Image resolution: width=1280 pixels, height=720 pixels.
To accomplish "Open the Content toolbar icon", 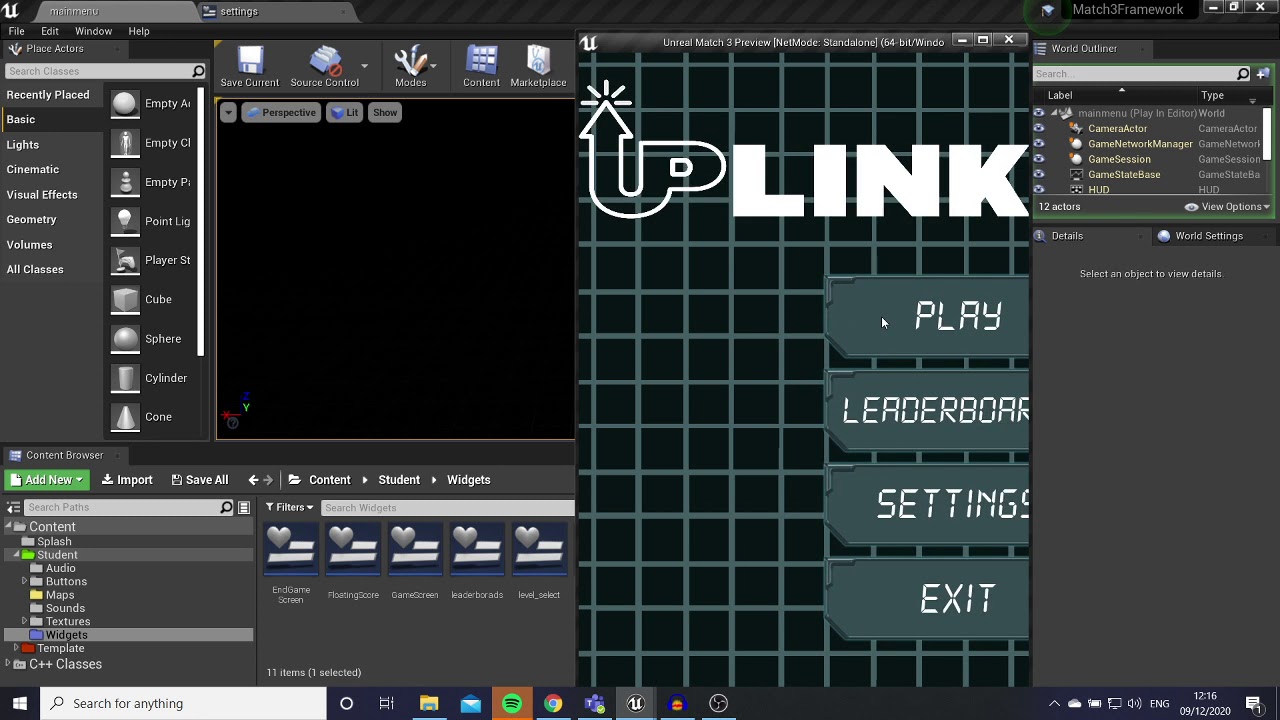I will (481, 67).
